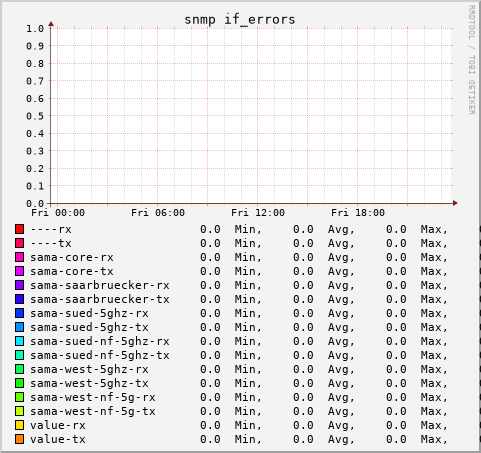Click the cyan swatch for sama-sued-nf-5ghz-rx
This screenshot has height=453, width=481.
[19, 341]
